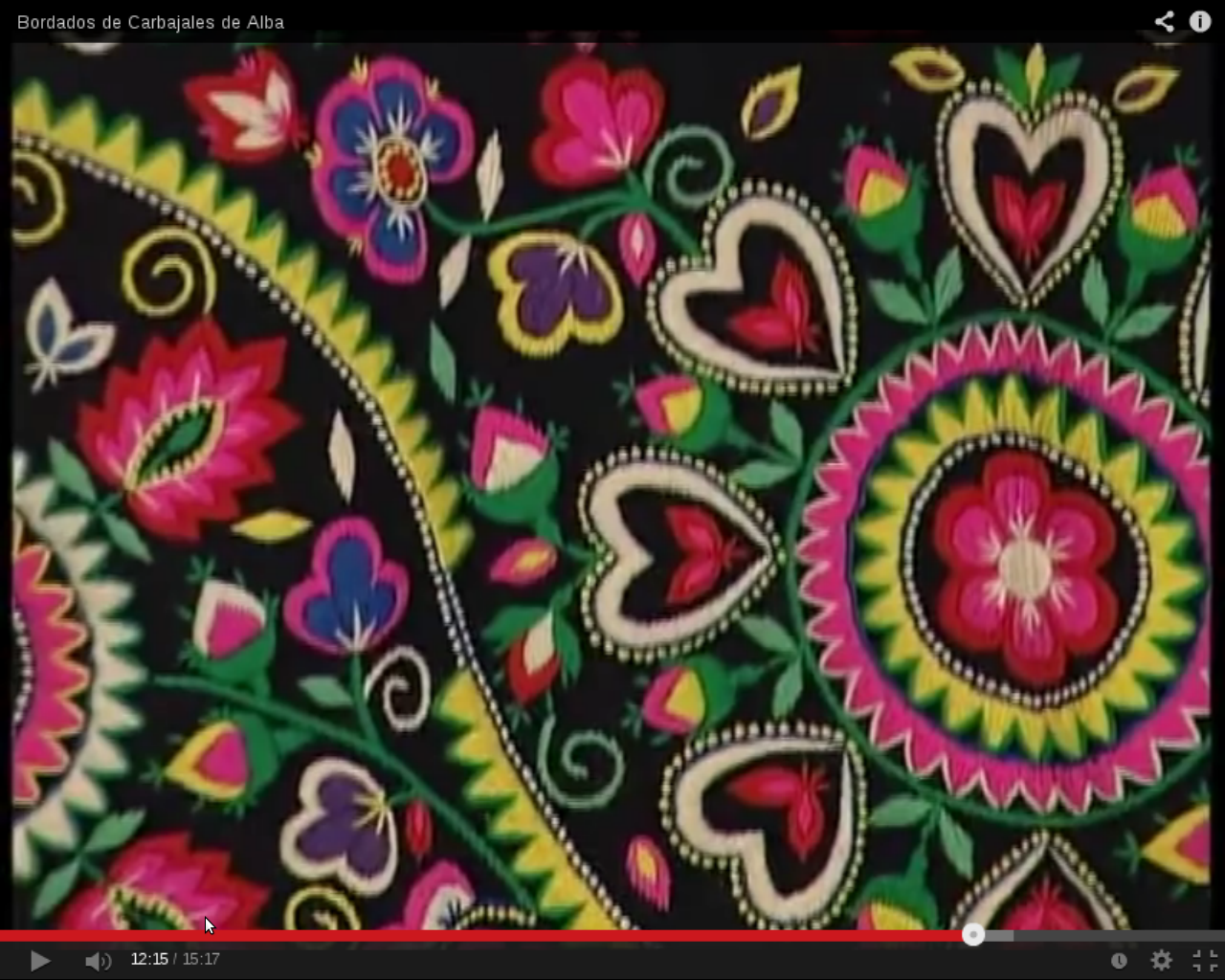
Task: Open the settings gear menu
Action: (1162, 960)
